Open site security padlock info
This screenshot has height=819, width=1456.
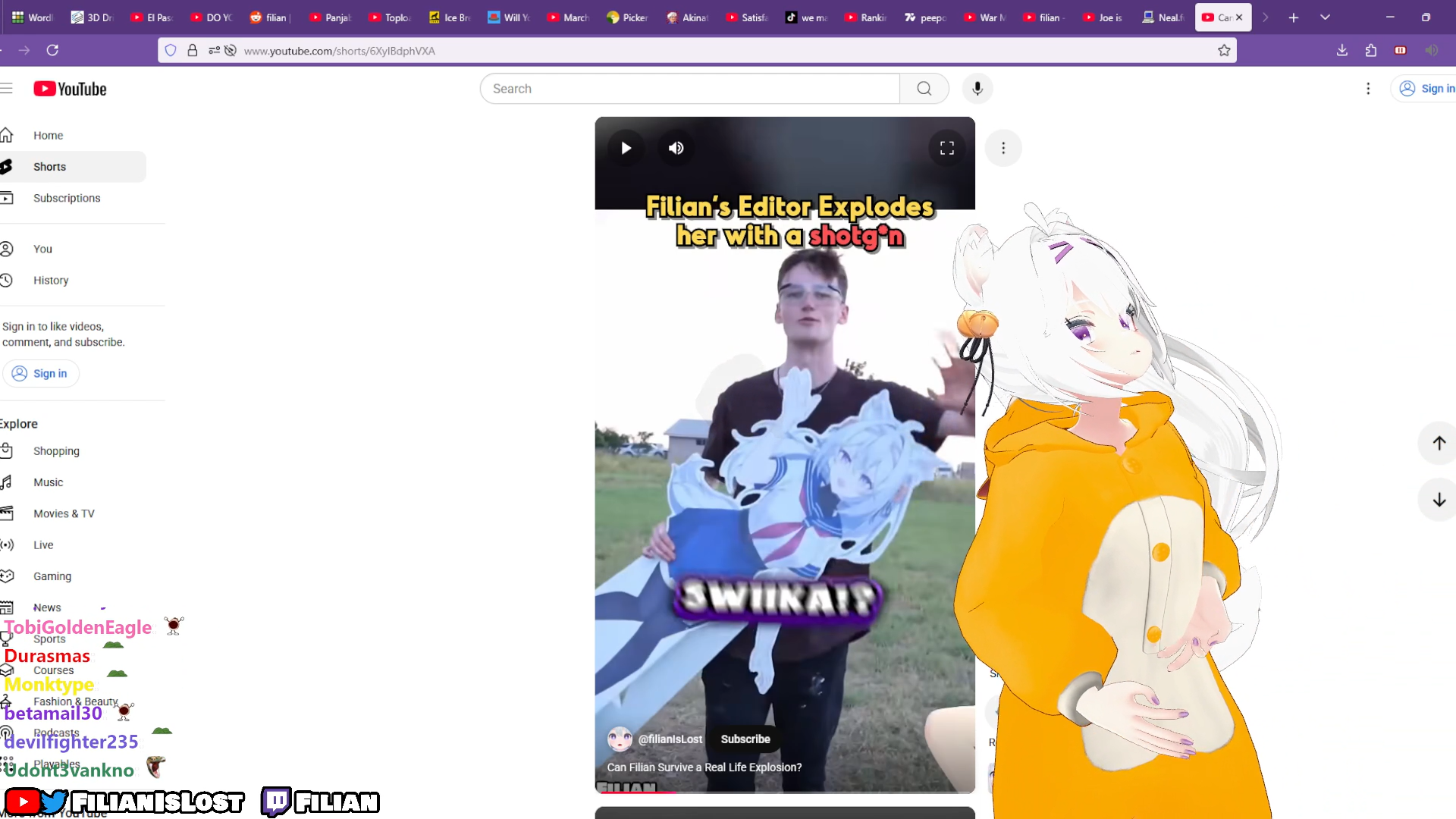point(193,51)
